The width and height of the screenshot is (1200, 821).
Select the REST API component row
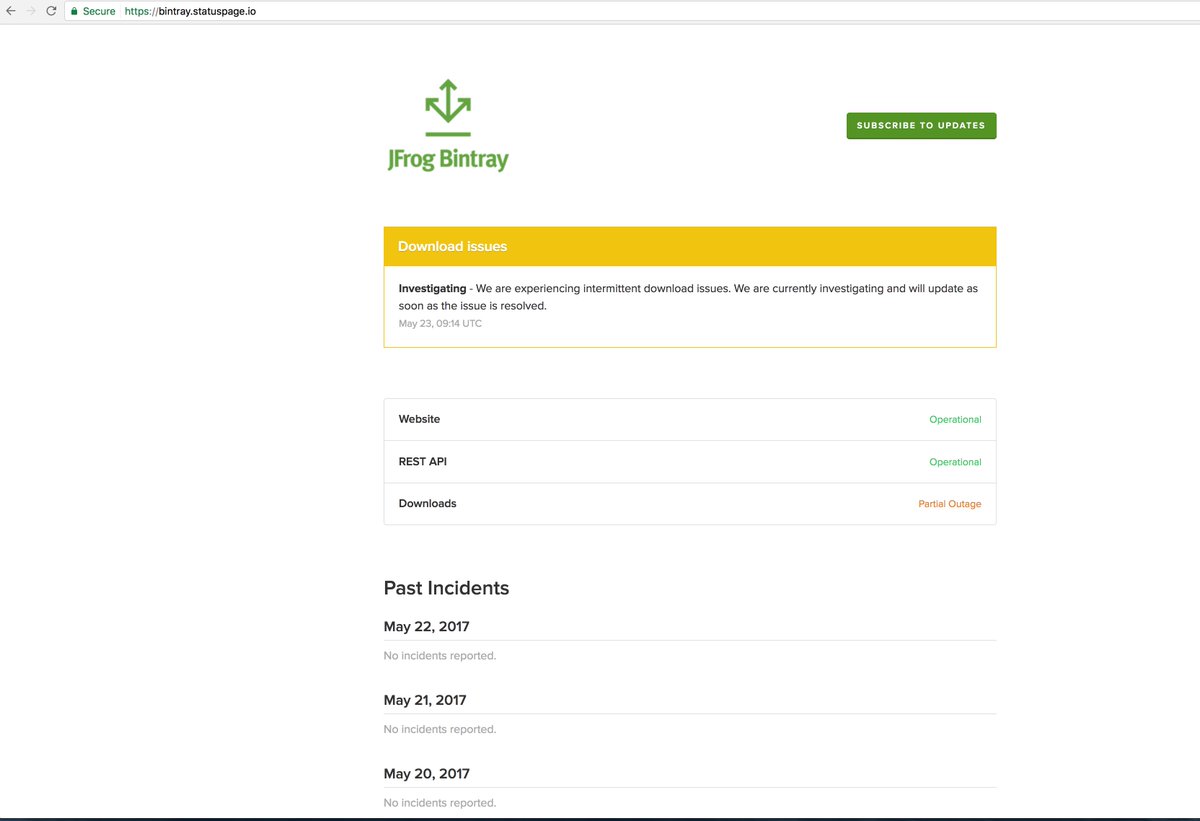click(690, 462)
